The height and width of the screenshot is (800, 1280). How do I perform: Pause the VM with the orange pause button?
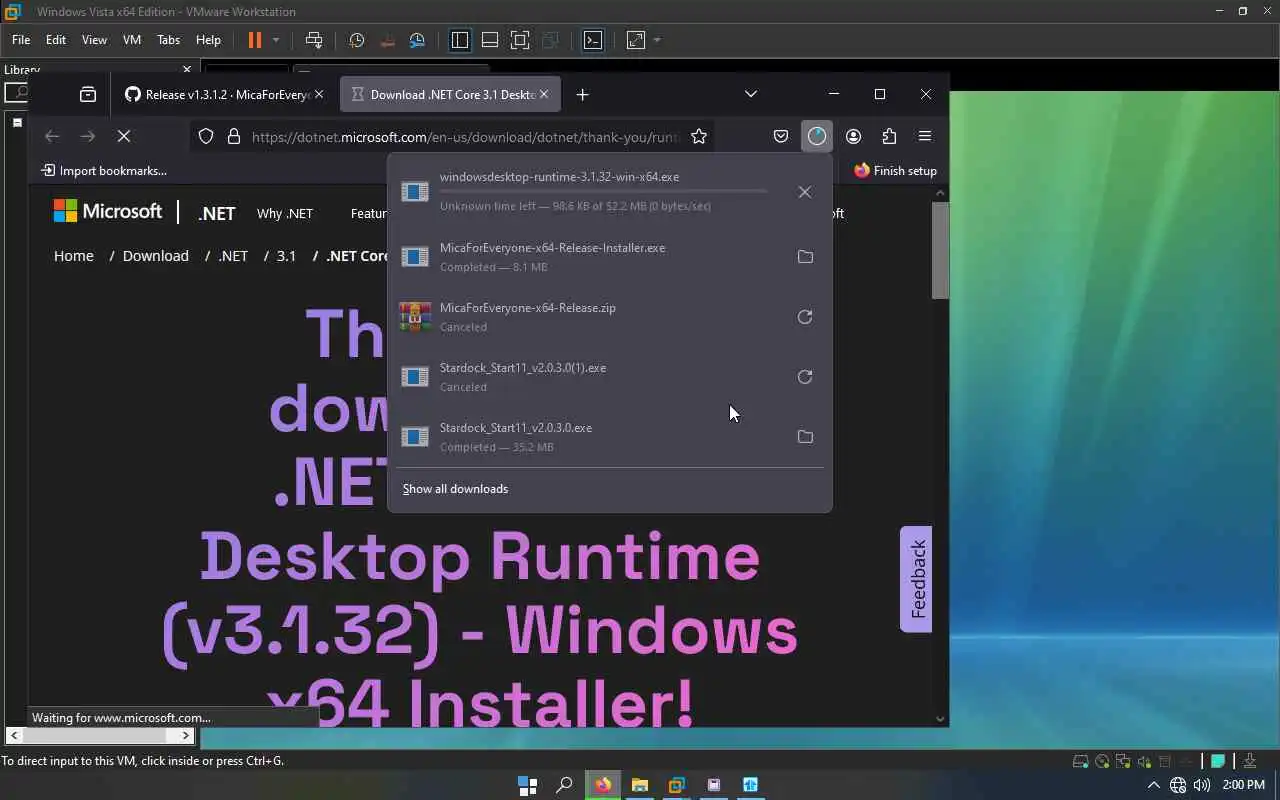(x=255, y=40)
